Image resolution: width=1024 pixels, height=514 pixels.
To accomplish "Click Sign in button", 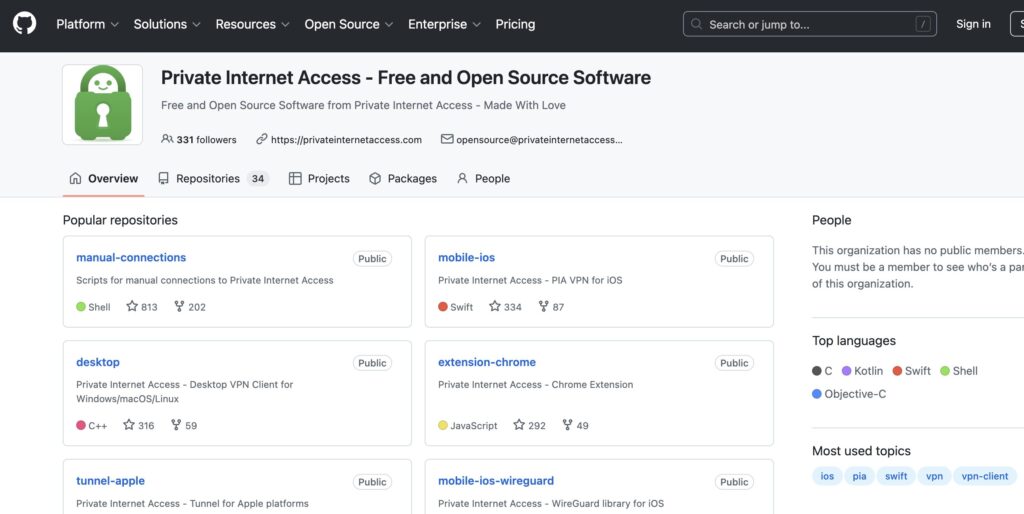I will click(973, 24).
